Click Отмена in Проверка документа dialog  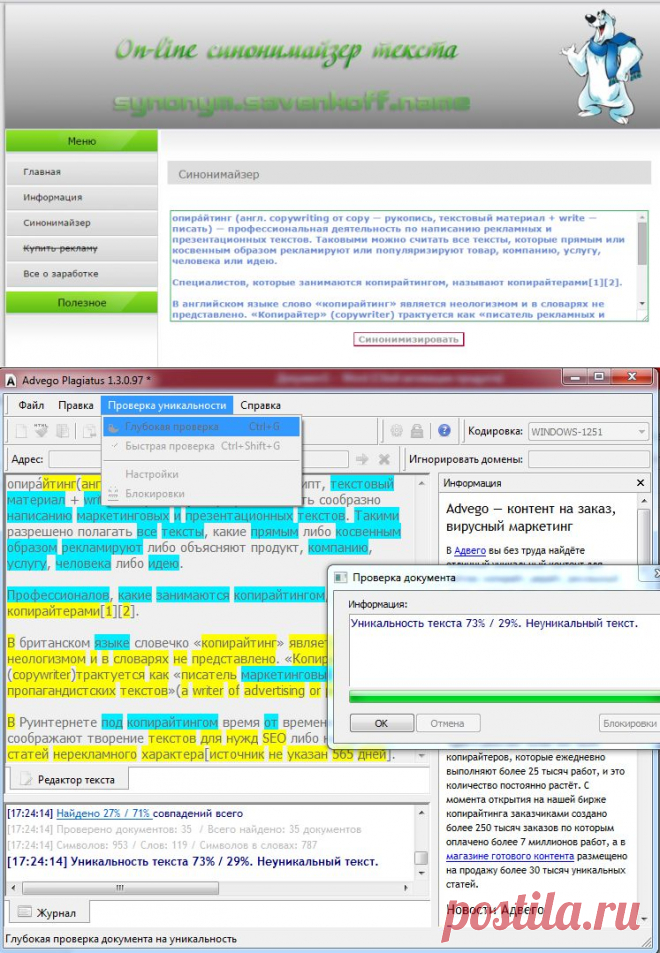pos(447,723)
